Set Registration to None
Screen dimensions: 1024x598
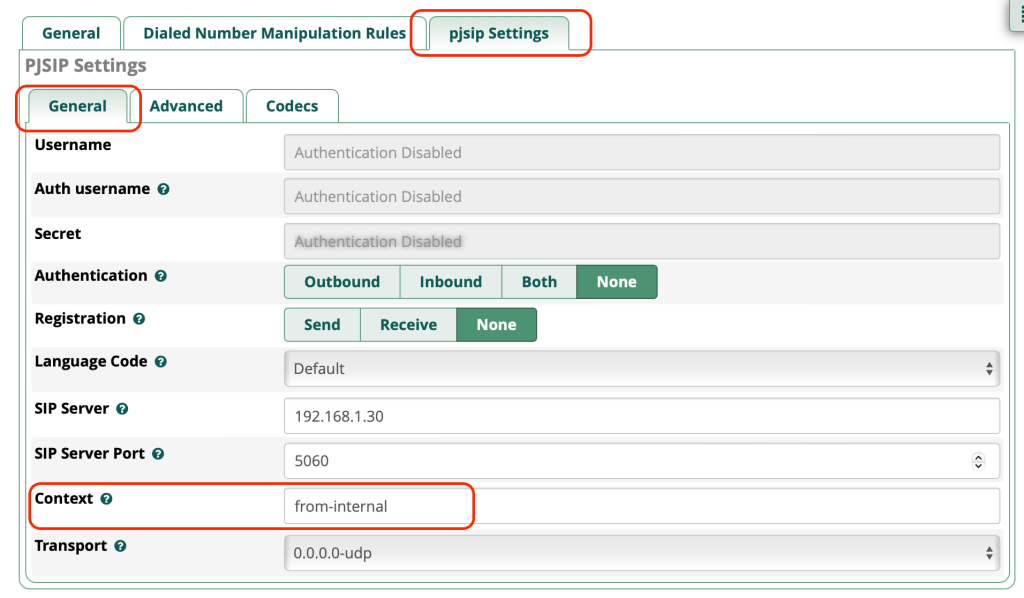[x=496, y=325]
